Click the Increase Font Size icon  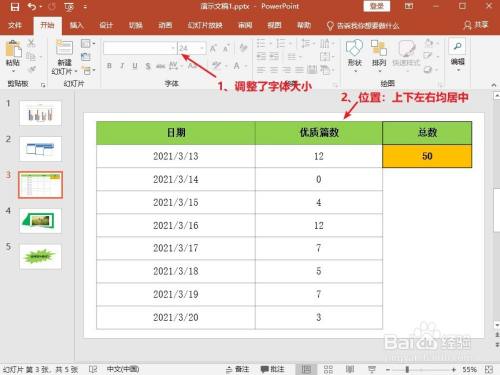[213, 49]
